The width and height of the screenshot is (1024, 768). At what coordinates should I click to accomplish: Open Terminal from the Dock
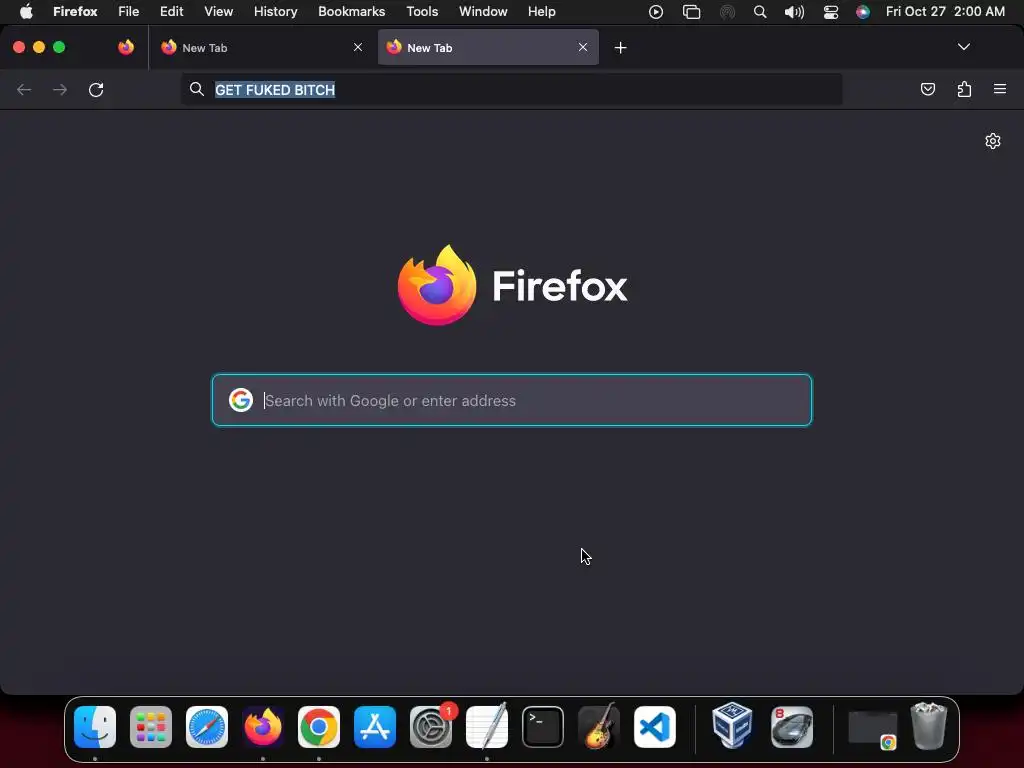click(x=543, y=727)
